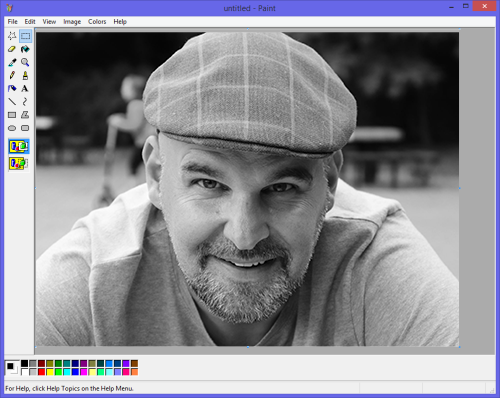
Task: Click the 'untitled - Paint' title text
Action: point(249,8)
